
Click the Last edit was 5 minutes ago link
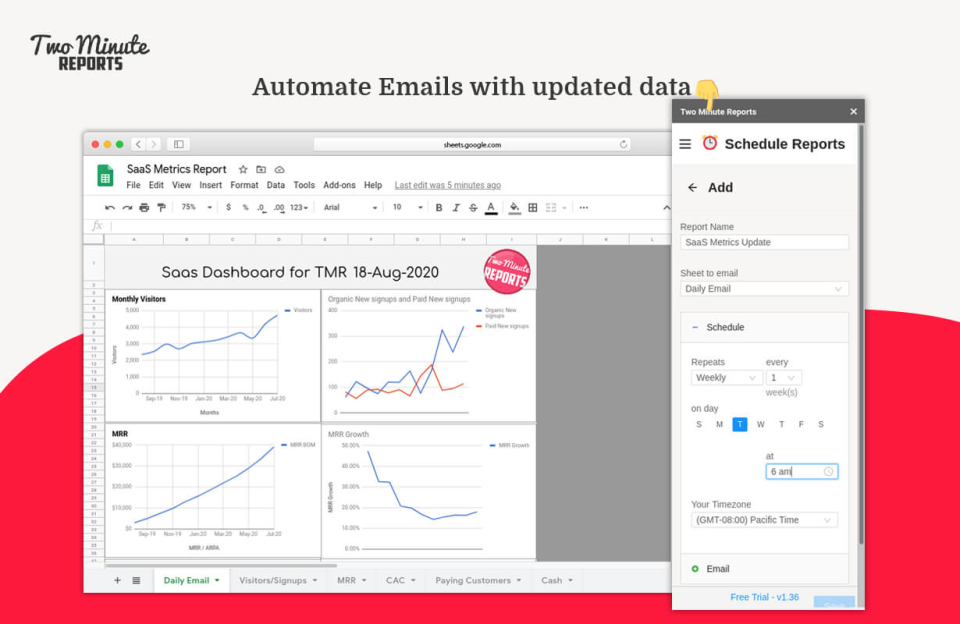pos(448,185)
